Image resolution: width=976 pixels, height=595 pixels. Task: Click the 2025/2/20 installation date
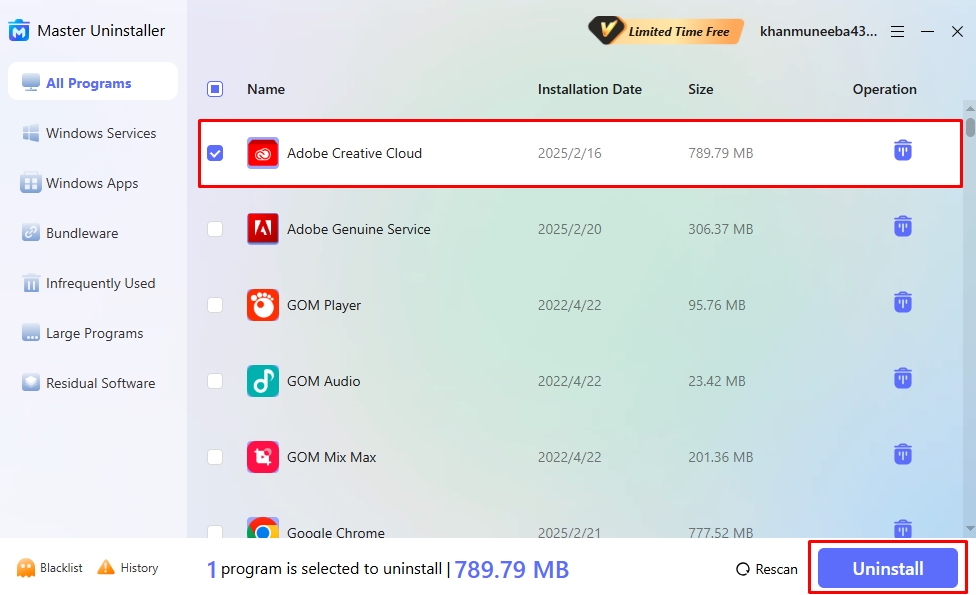(570, 229)
